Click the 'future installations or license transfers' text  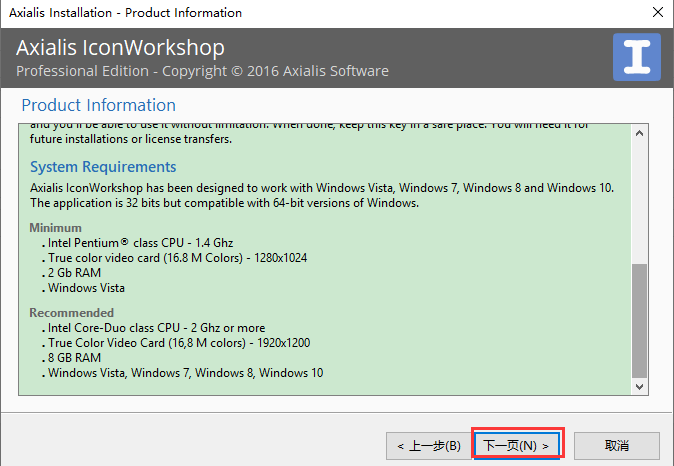131,139
